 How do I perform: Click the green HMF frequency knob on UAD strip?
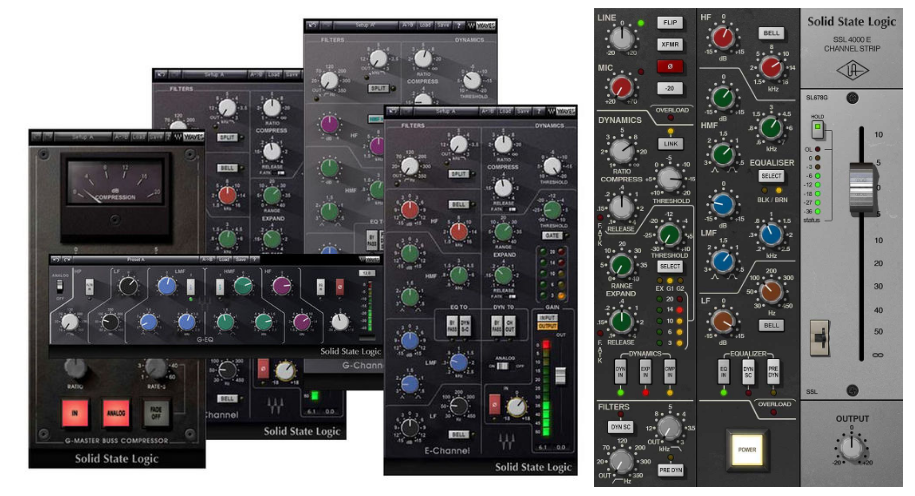[771, 128]
